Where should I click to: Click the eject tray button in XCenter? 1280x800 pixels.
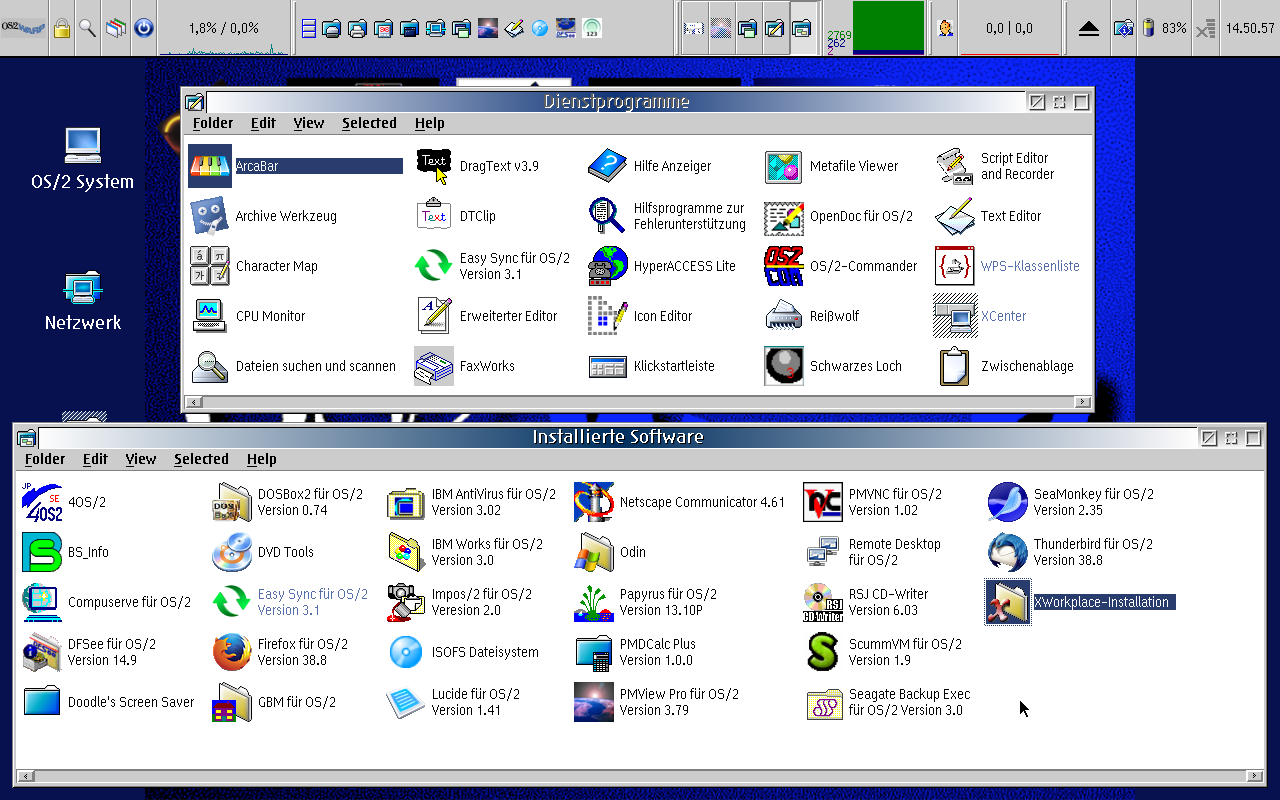tap(1089, 28)
